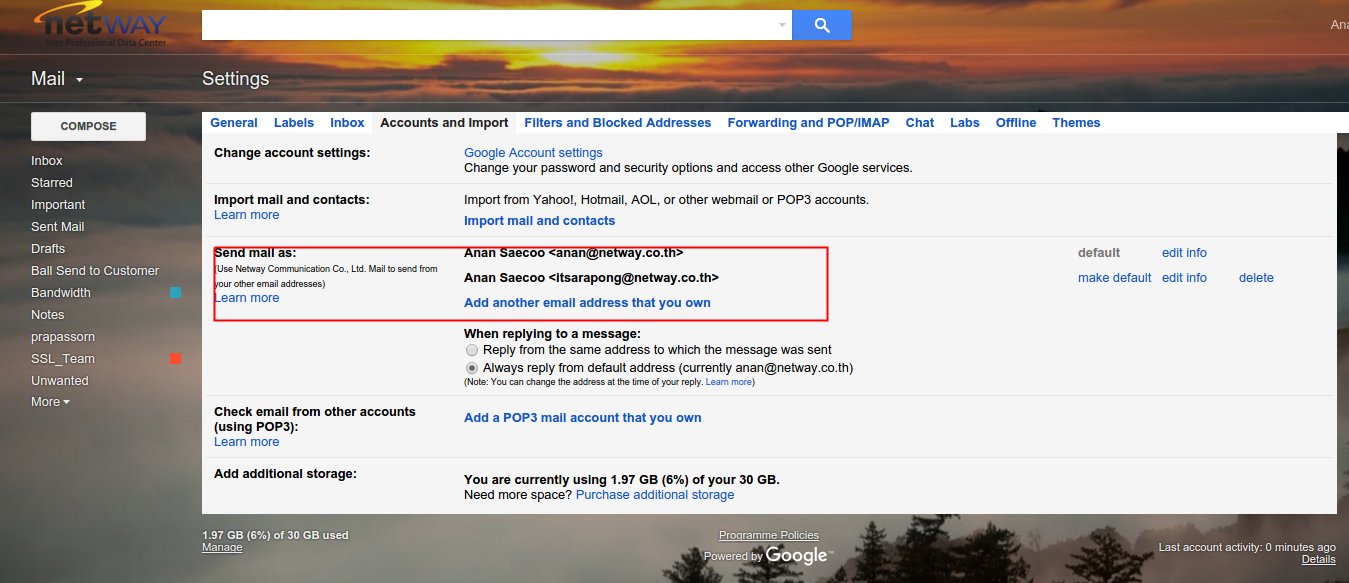Click 'Add another email address that you own'
This screenshot has width=1349, height=583.
pyautogui.click(x=587, y=303)
